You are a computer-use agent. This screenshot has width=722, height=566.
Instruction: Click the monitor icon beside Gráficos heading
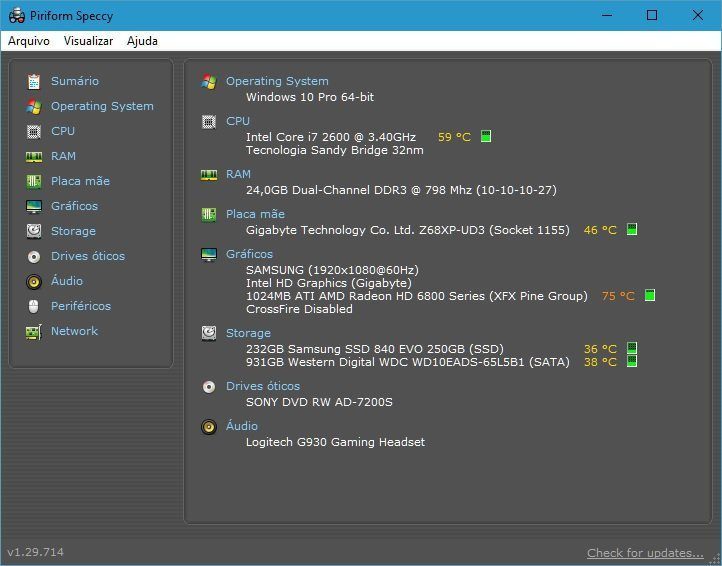pos(209,255)
